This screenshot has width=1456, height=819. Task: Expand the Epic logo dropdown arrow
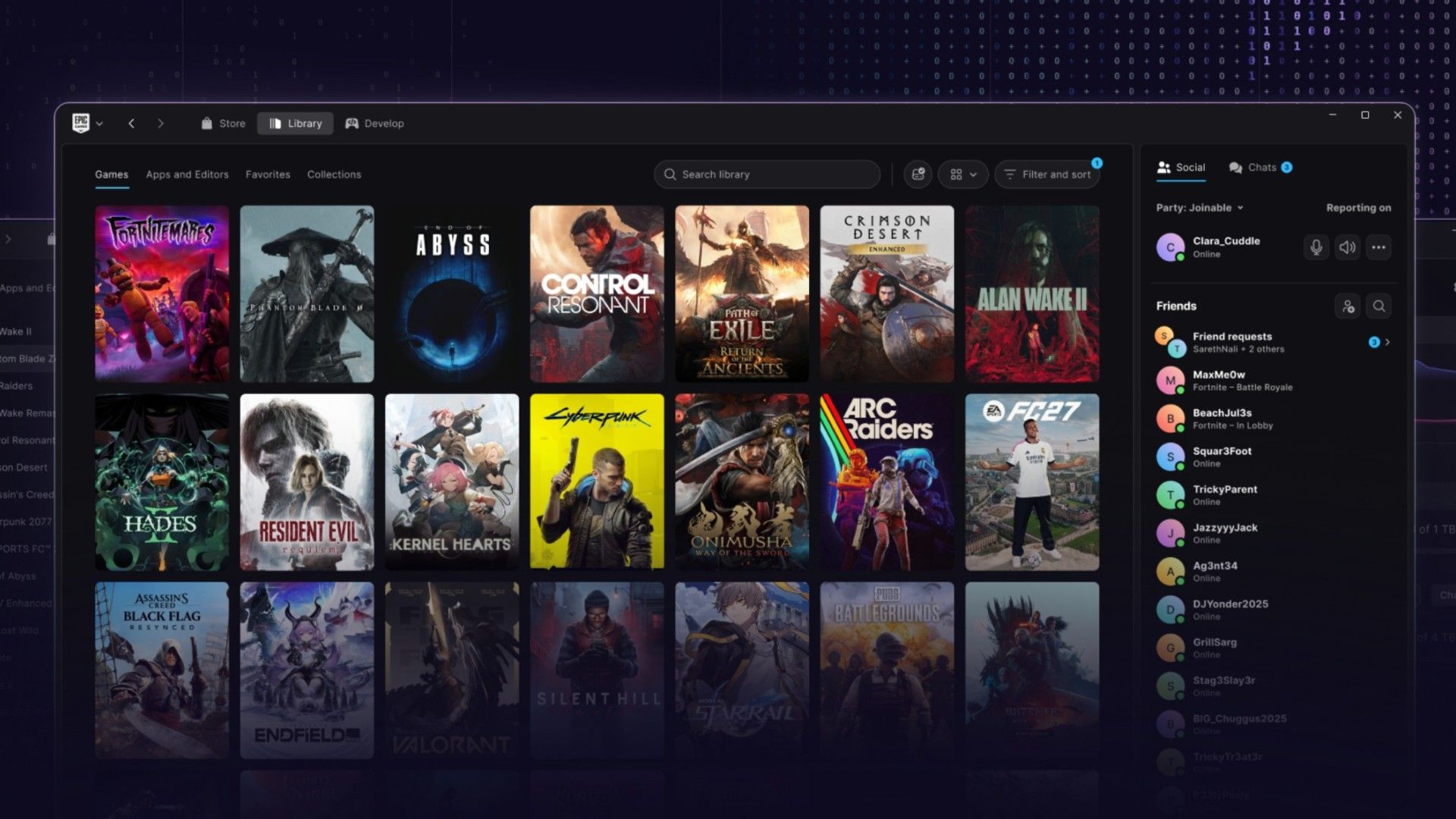(99, 124)
